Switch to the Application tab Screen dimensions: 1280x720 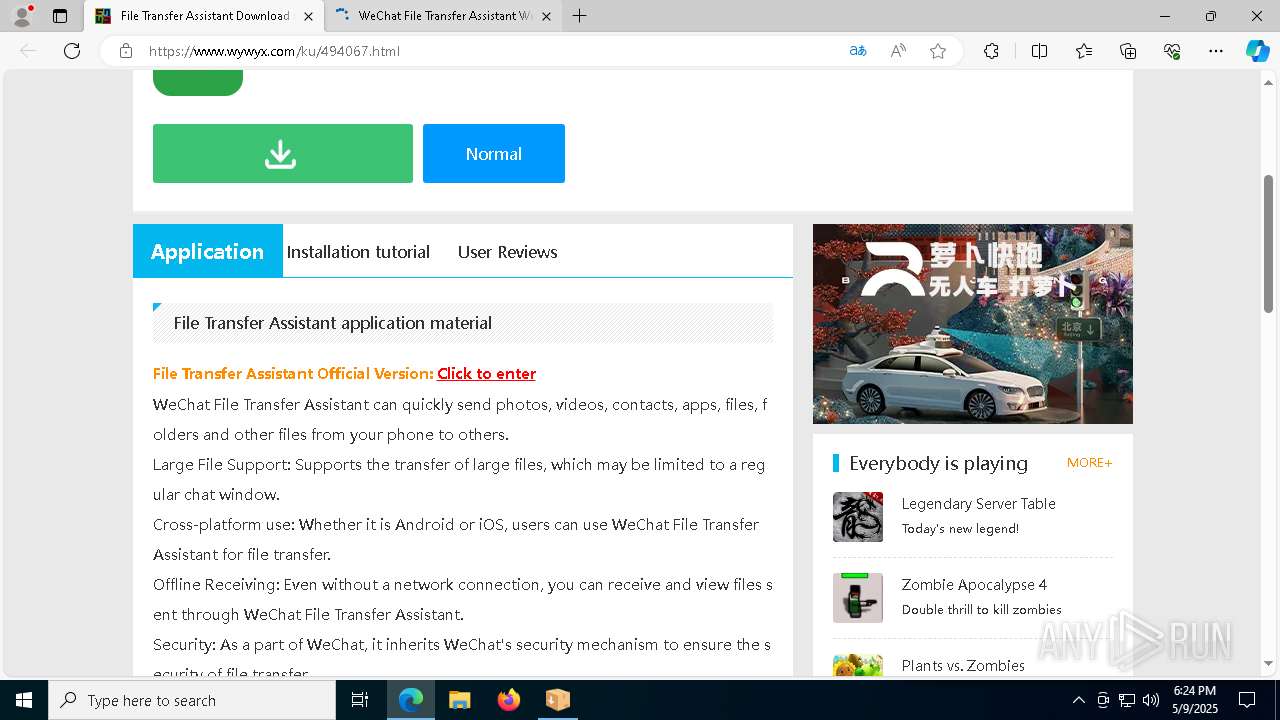(x=208, y=251)
